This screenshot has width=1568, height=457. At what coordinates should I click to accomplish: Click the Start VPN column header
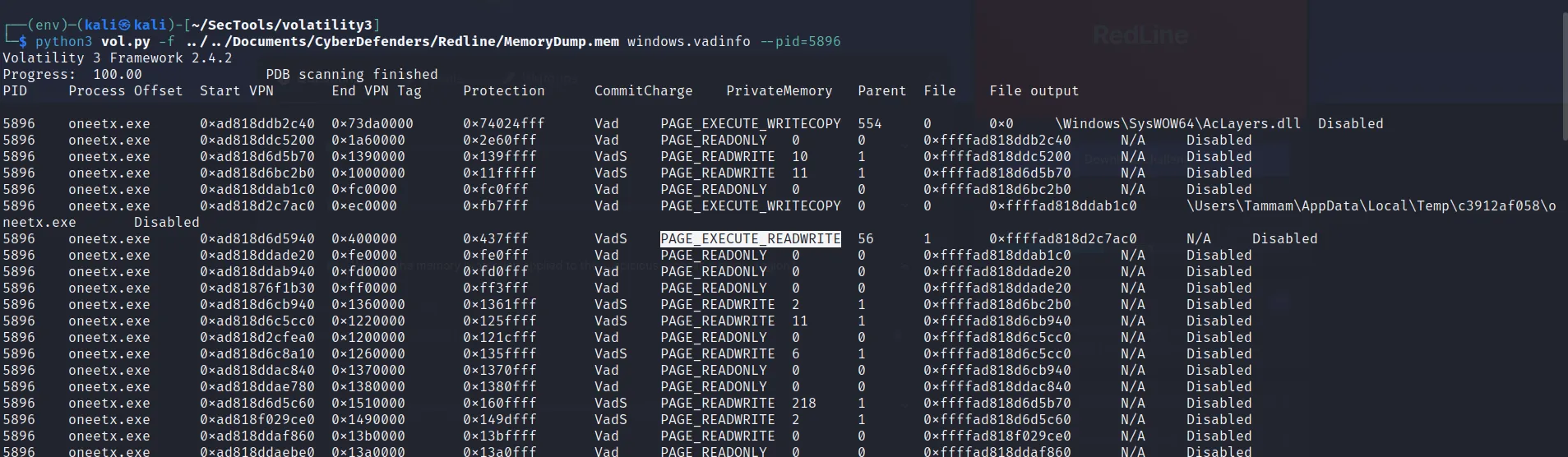coord(236,91)
